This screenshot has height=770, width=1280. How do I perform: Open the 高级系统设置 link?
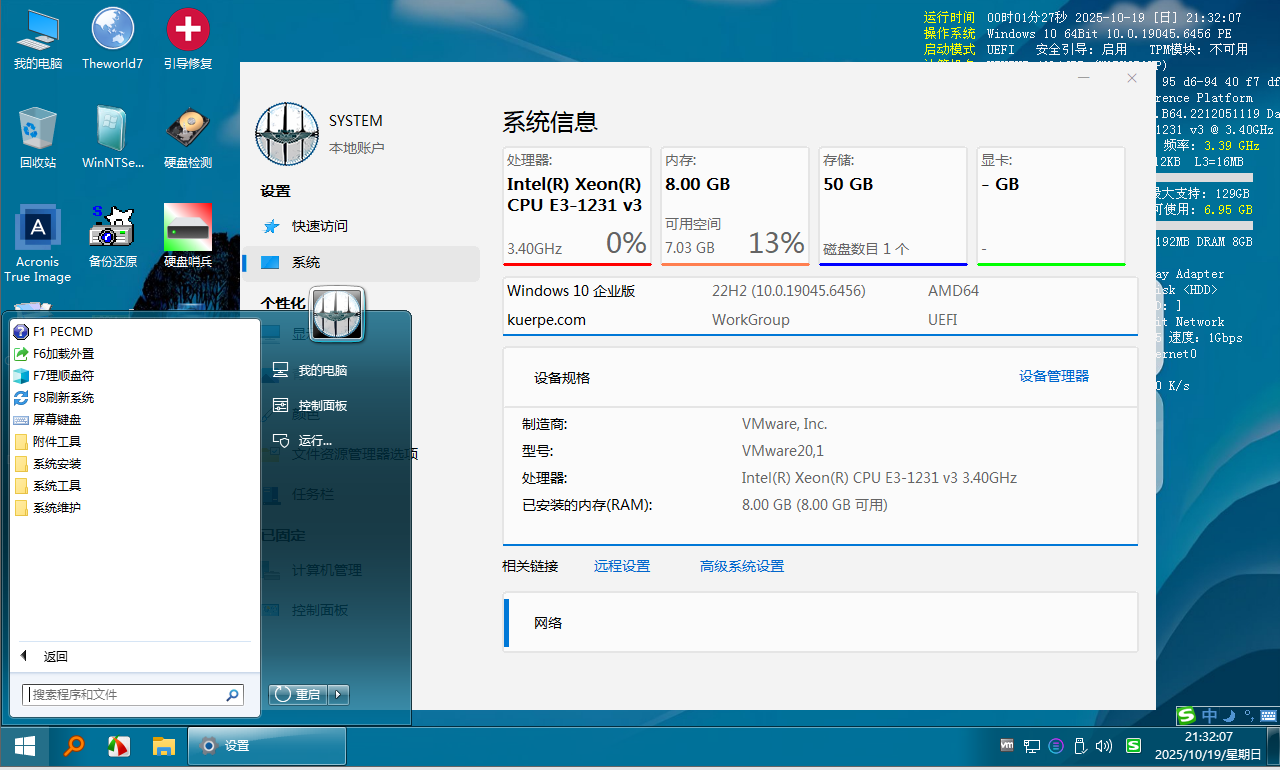(x=741, y=566)
